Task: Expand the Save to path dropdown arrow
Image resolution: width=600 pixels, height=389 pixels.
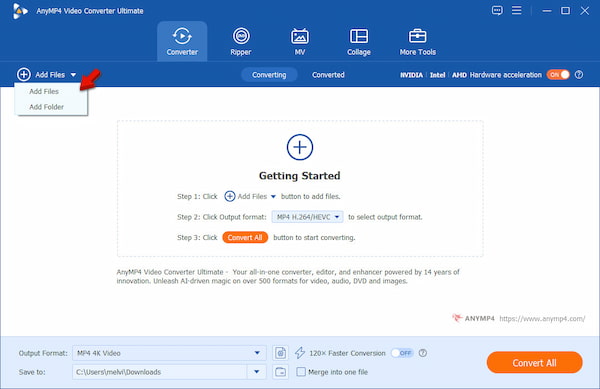Action: tap(257, 372)
